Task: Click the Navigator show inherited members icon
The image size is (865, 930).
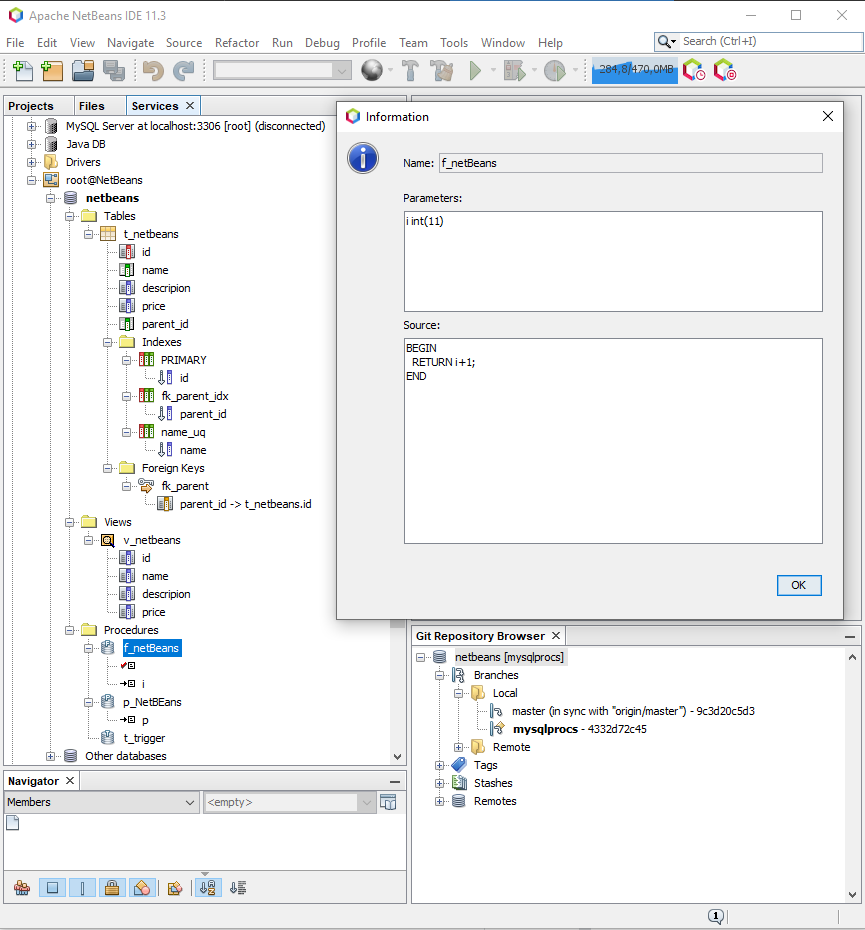Action: pos(22,888)
